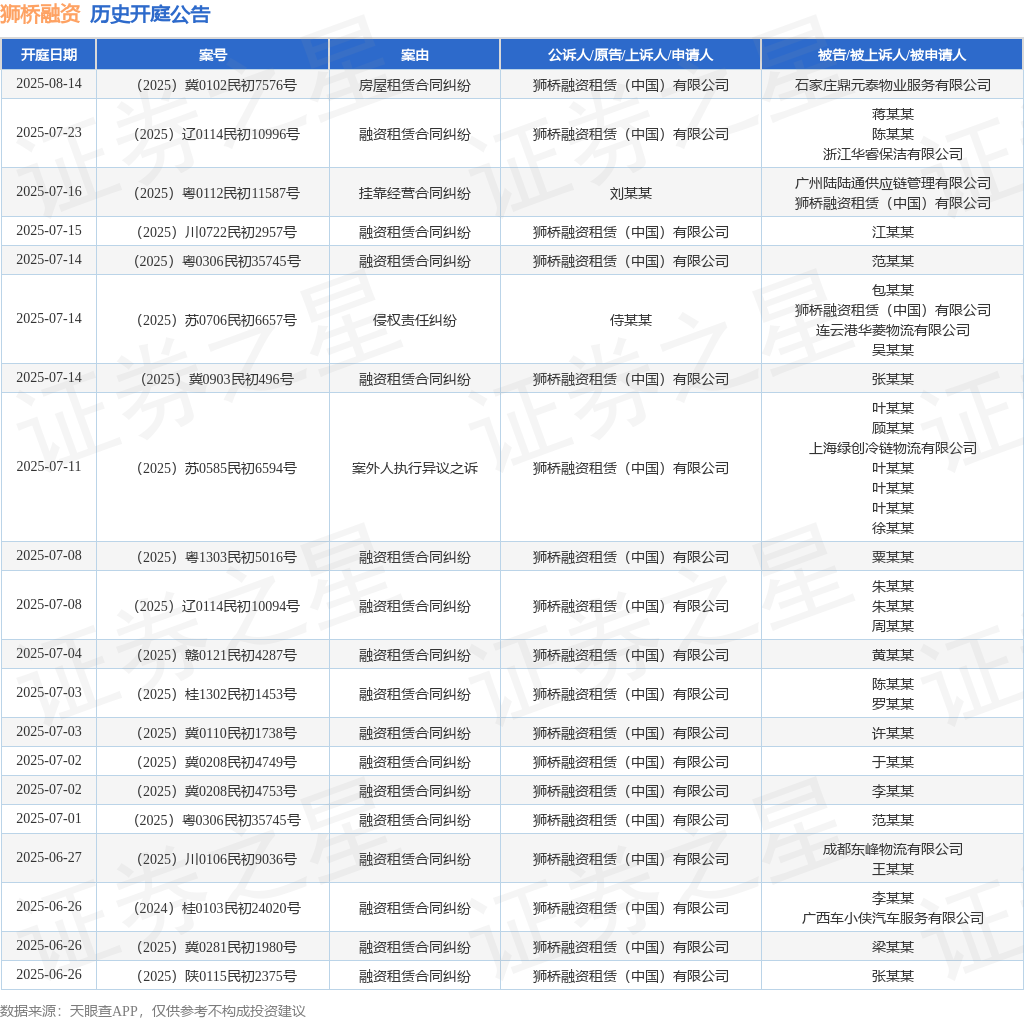Click defendant 徐某某
Viewport: 1024px width, 1020px height.
(892, 528)
